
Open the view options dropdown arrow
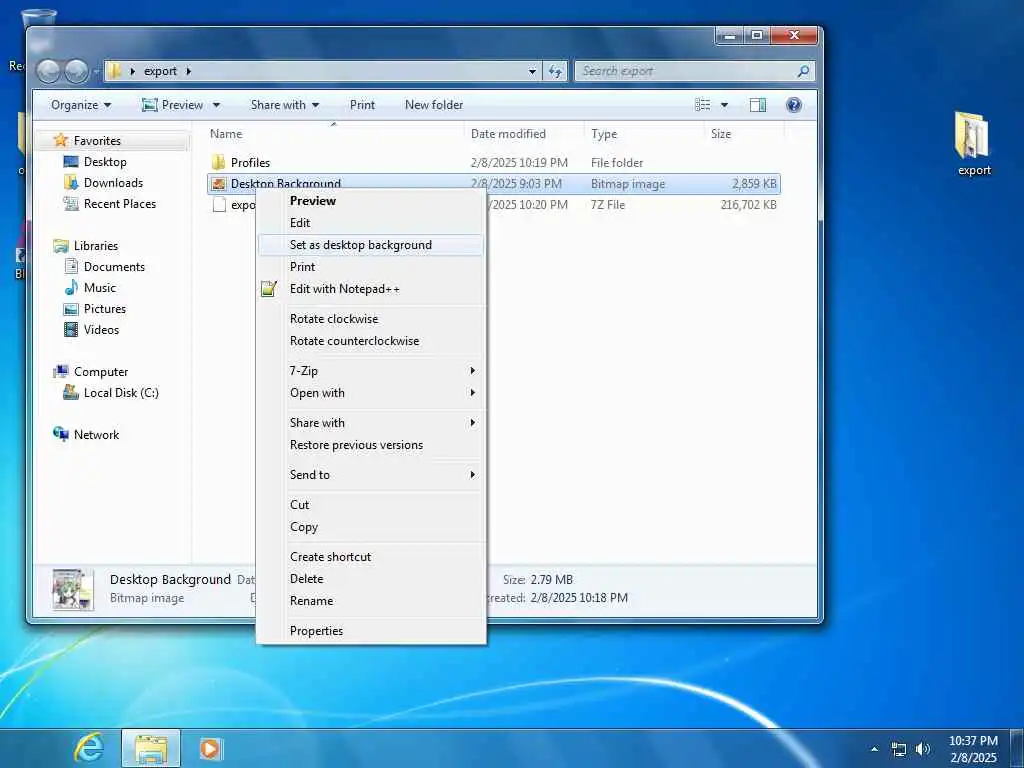coord(724,105)
